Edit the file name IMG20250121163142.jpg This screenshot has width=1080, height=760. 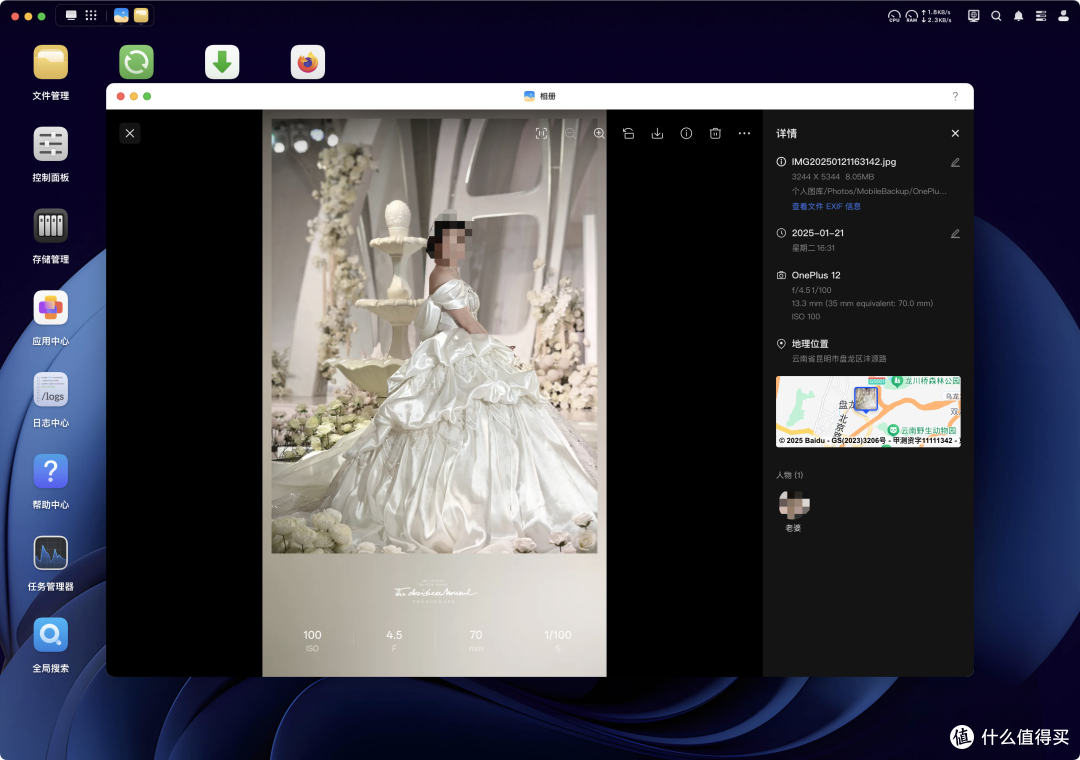click(955, 163)
